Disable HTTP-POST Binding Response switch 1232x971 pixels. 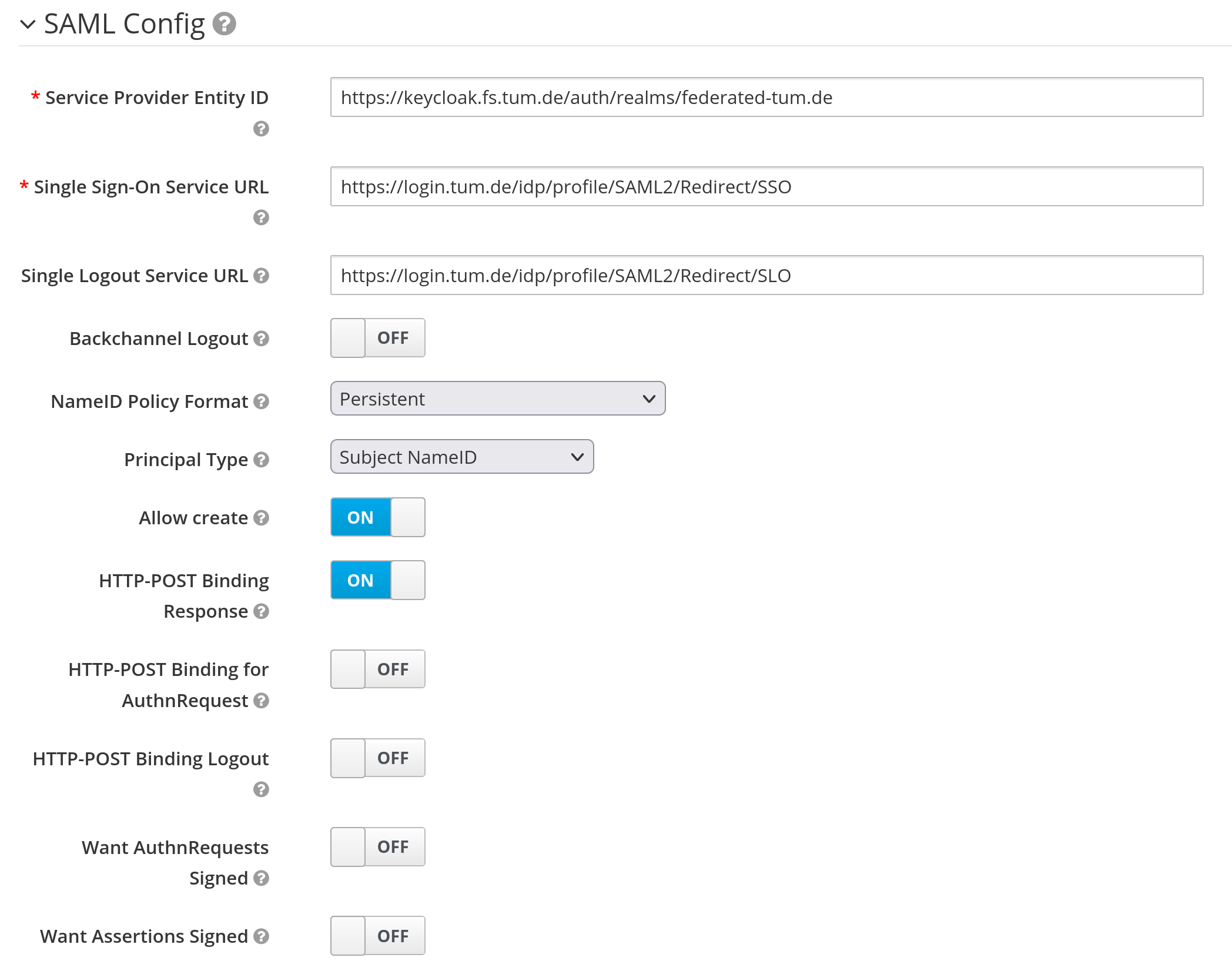[x=377, y=580]
